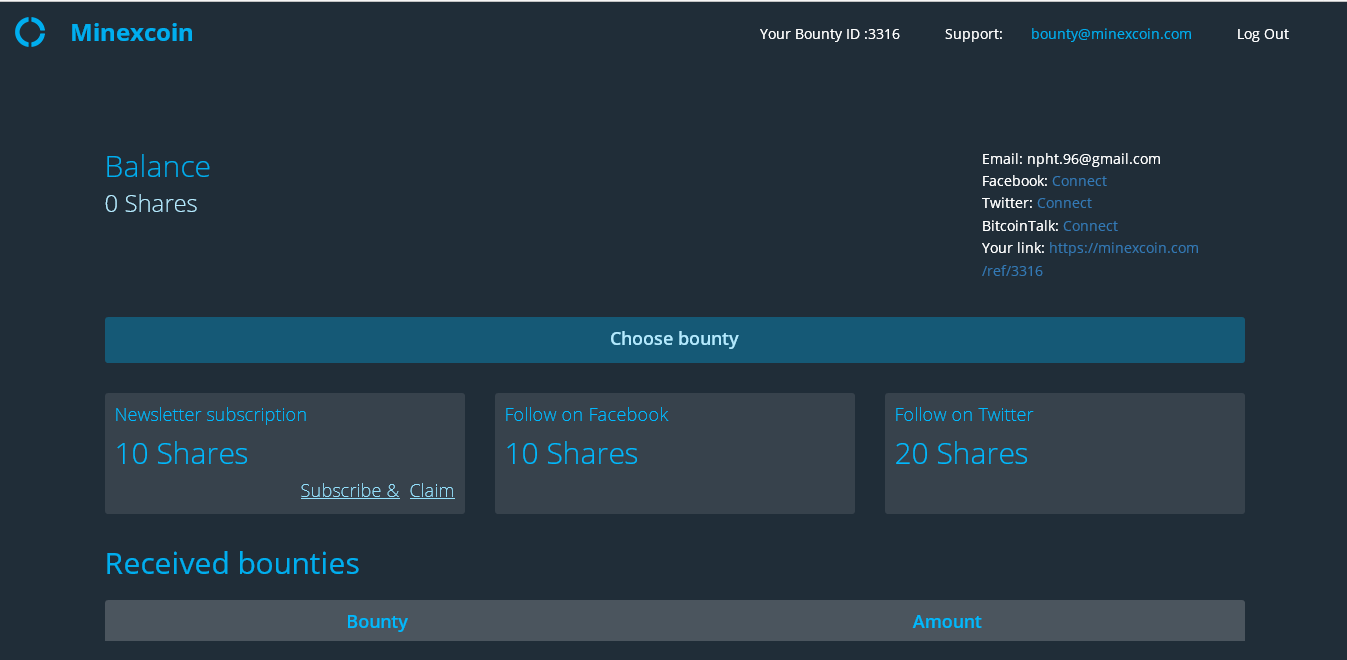
Task: Click the 20 Shares value on Twitter card
Action: click(x=961, y=454)
